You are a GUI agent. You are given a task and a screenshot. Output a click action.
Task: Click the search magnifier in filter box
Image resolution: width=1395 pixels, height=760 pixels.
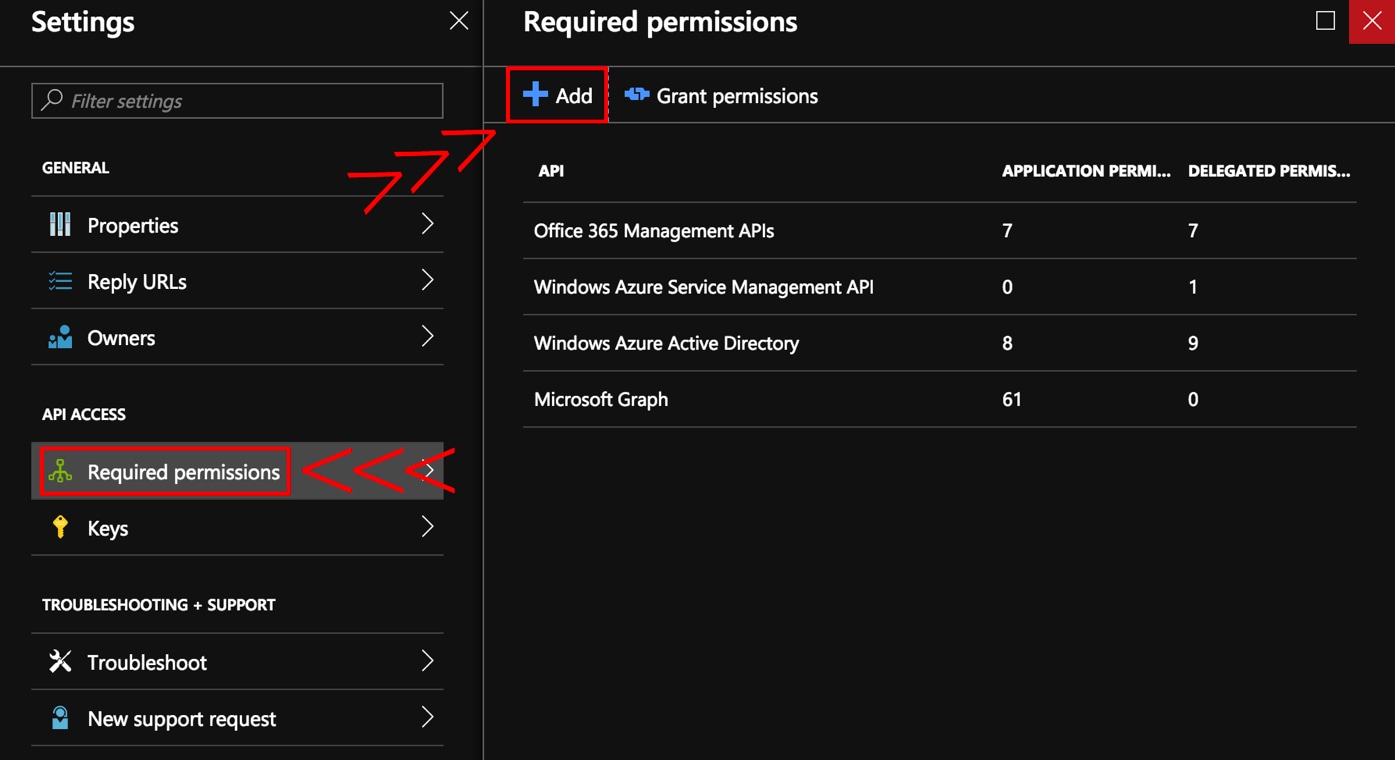pos(51,100)
